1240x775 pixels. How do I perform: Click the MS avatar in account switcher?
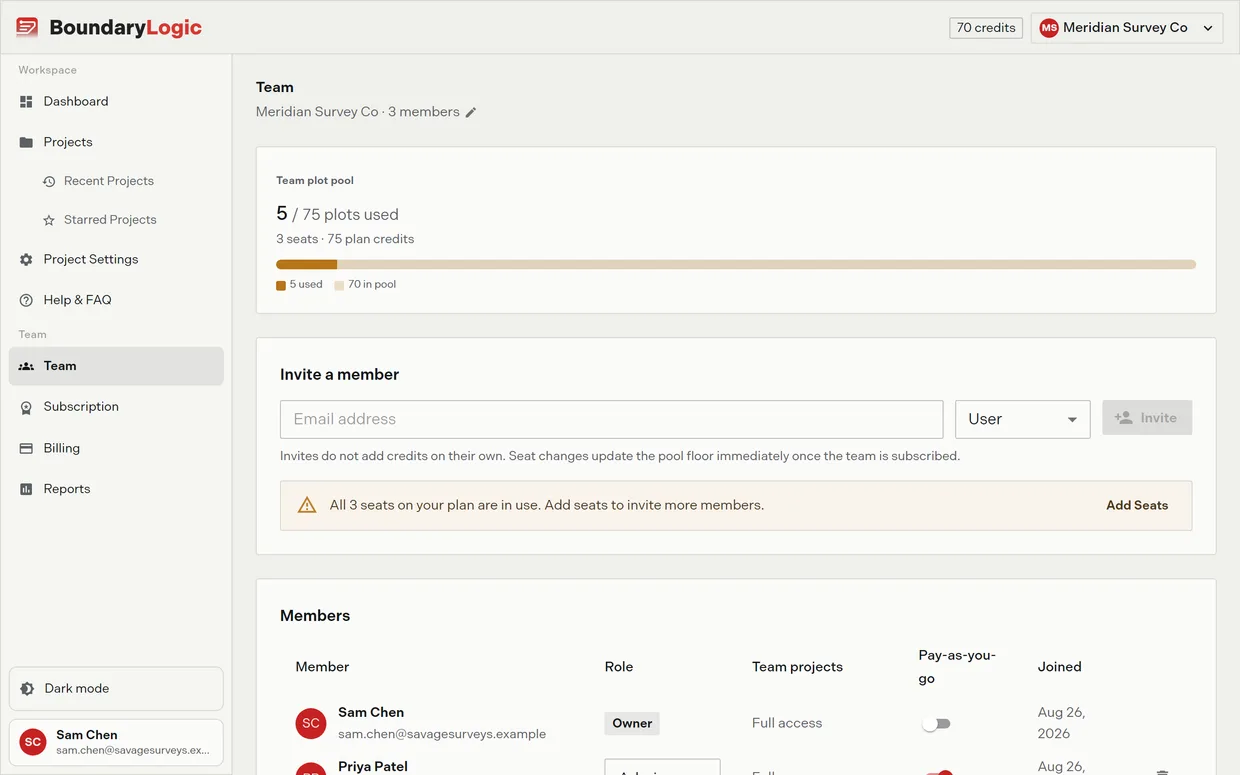pos(1049,28)
